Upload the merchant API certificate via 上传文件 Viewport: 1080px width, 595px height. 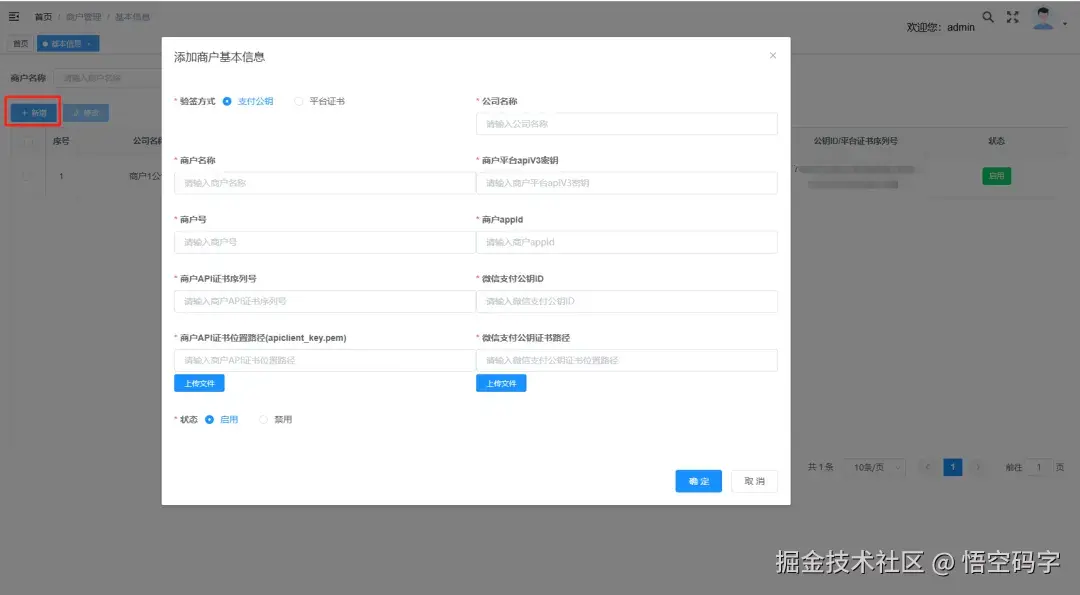199,383
